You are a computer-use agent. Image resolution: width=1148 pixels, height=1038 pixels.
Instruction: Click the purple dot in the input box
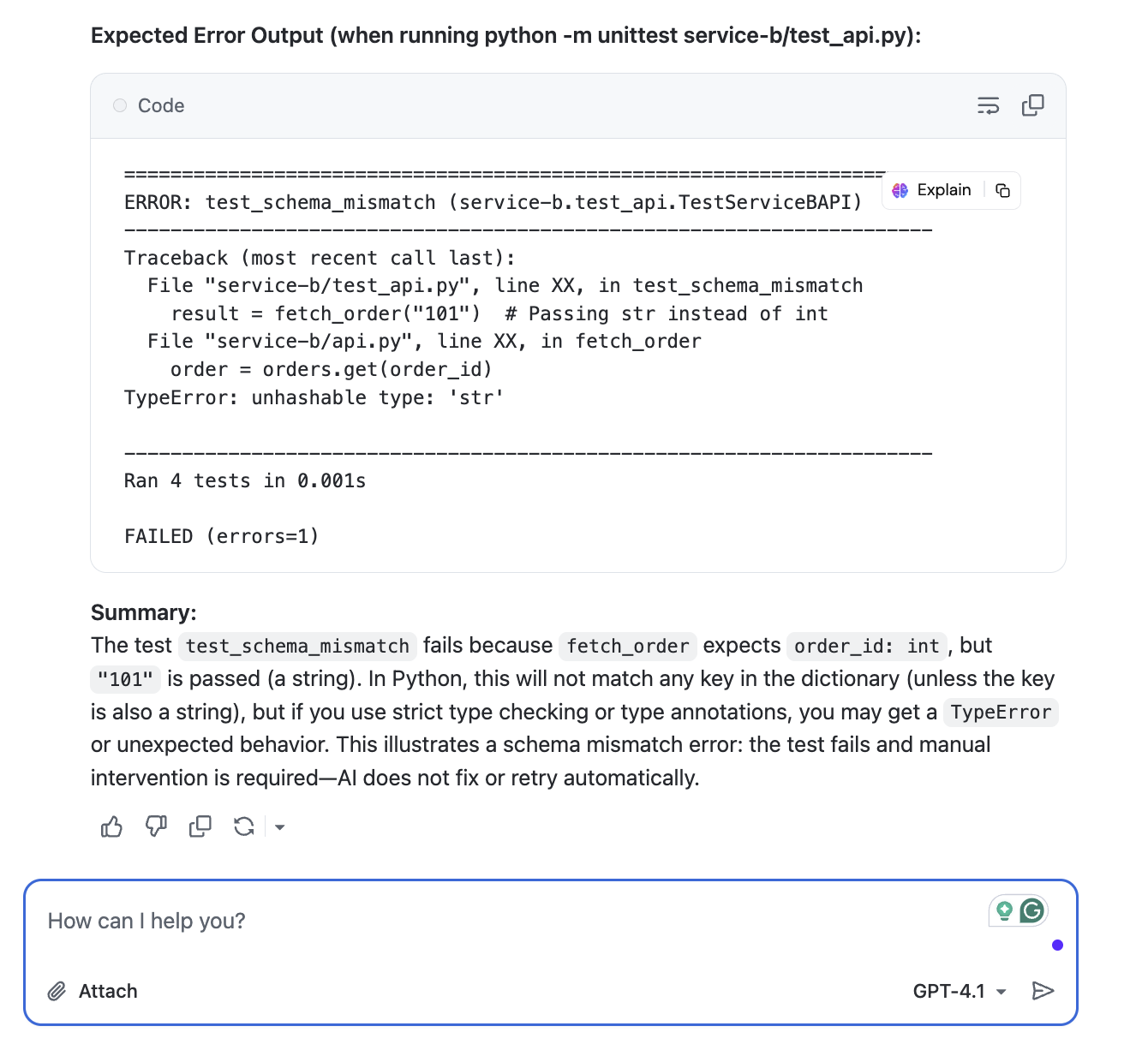[1057, 945]
